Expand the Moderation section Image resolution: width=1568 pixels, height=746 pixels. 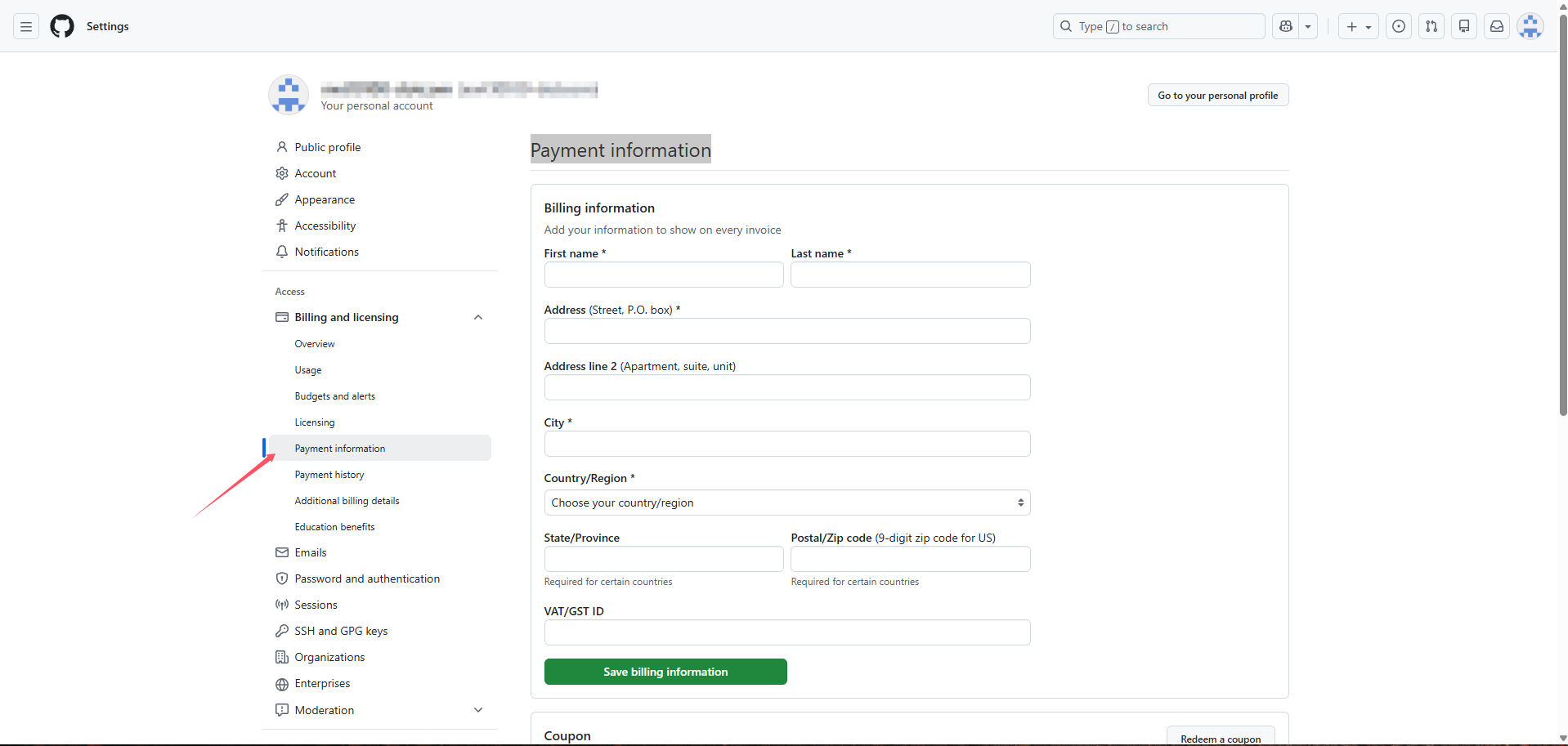pos(478,710)
